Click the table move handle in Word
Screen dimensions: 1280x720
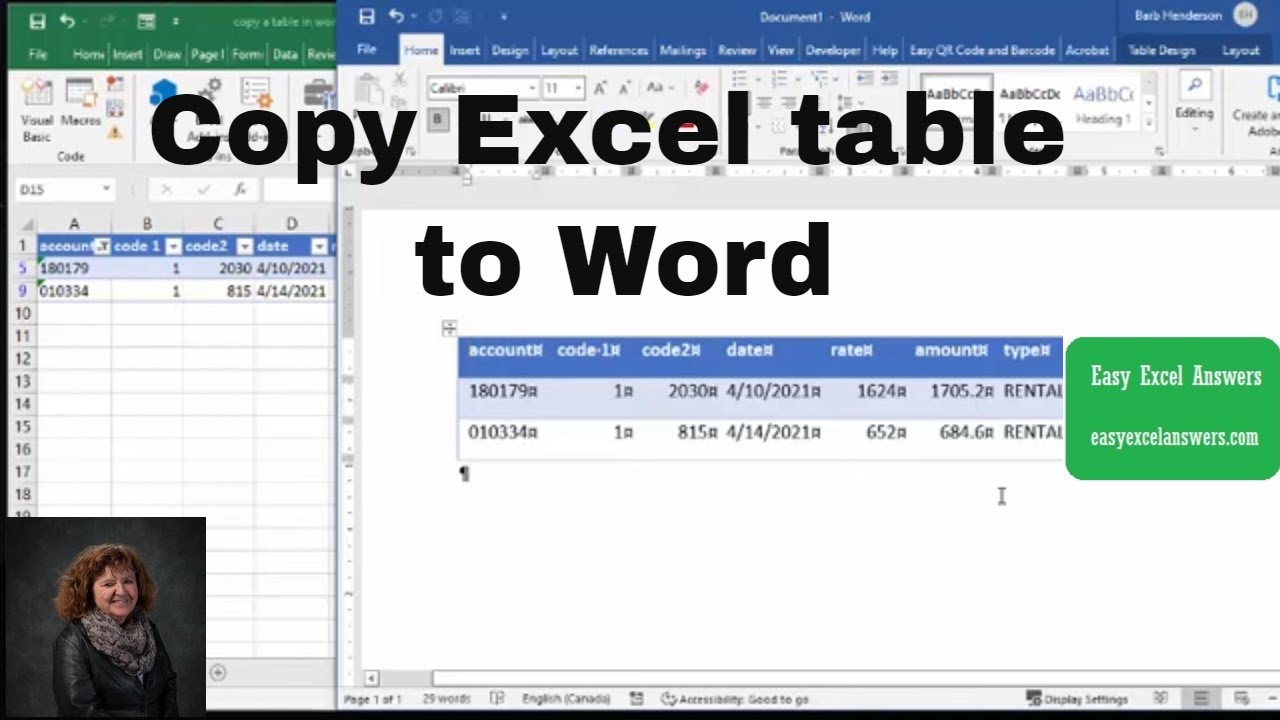(x=449, y=328)
